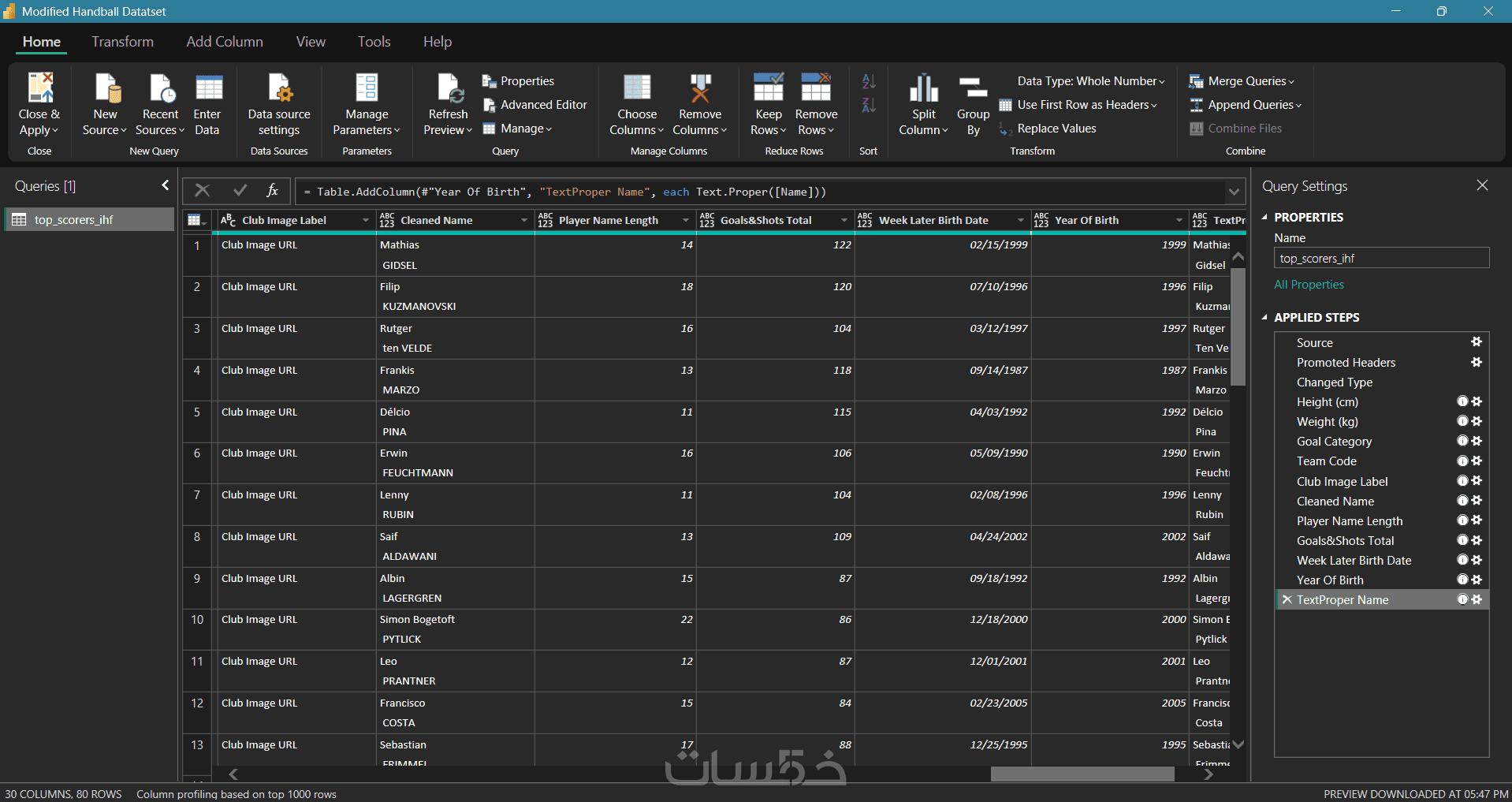Click the Group By icon
Screen dimensions: 1512x802
pyautogui.click(x=973, y=88)
